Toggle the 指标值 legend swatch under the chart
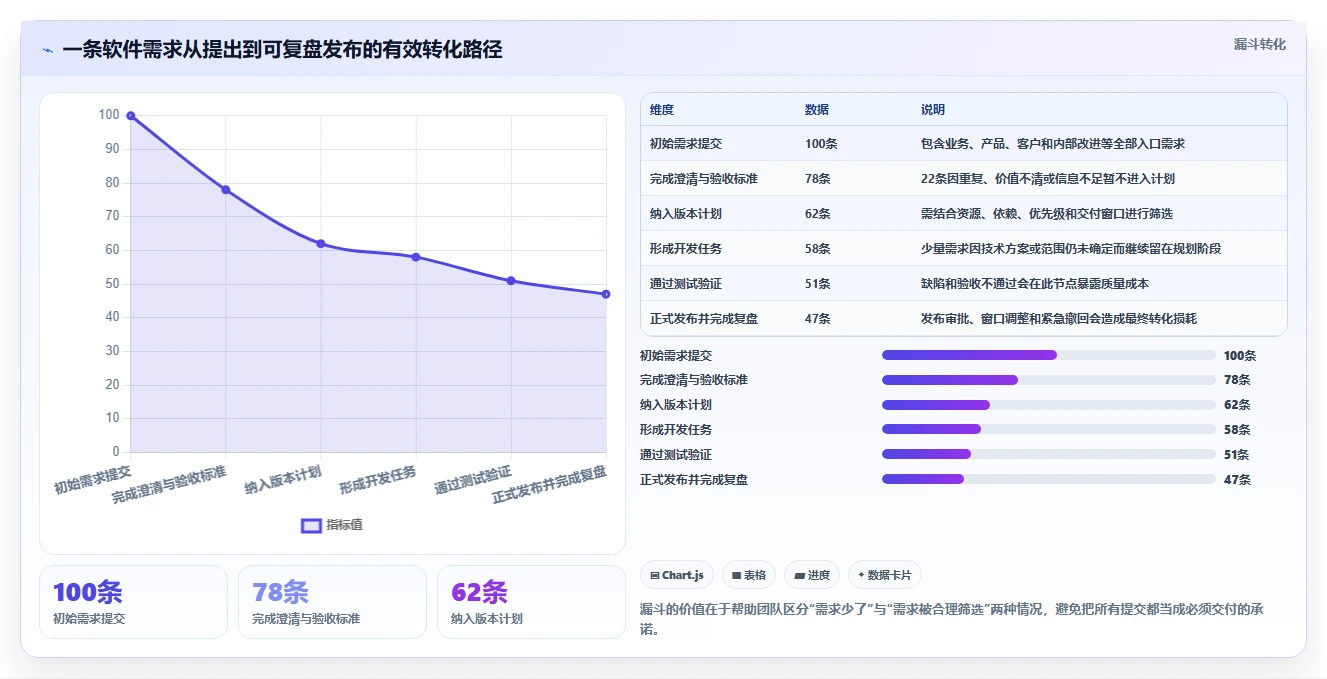Viewport: 1327px width, 679px height. 312,525
